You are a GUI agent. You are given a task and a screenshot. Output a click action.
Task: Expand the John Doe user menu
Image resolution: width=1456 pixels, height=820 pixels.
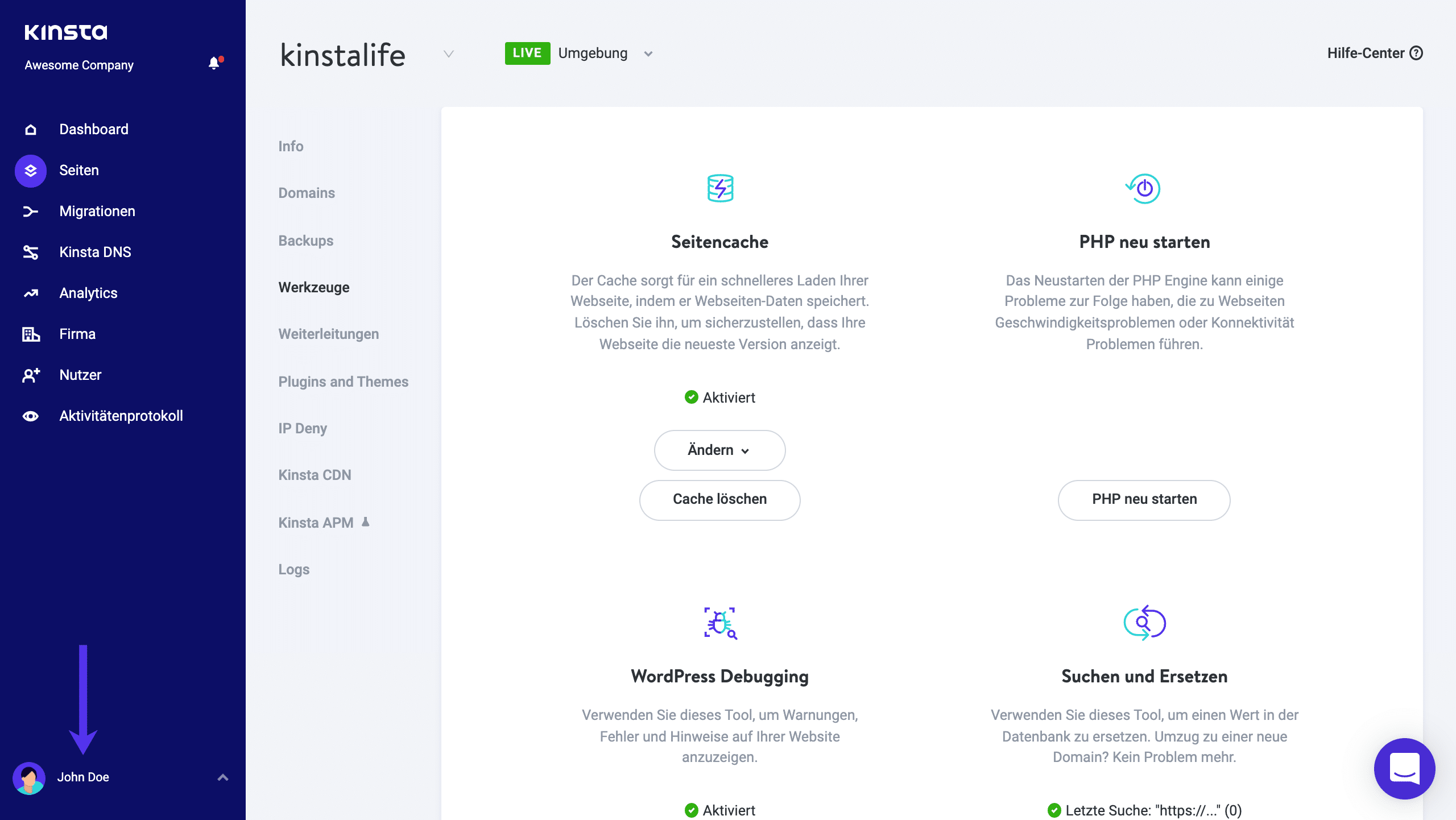223,777
